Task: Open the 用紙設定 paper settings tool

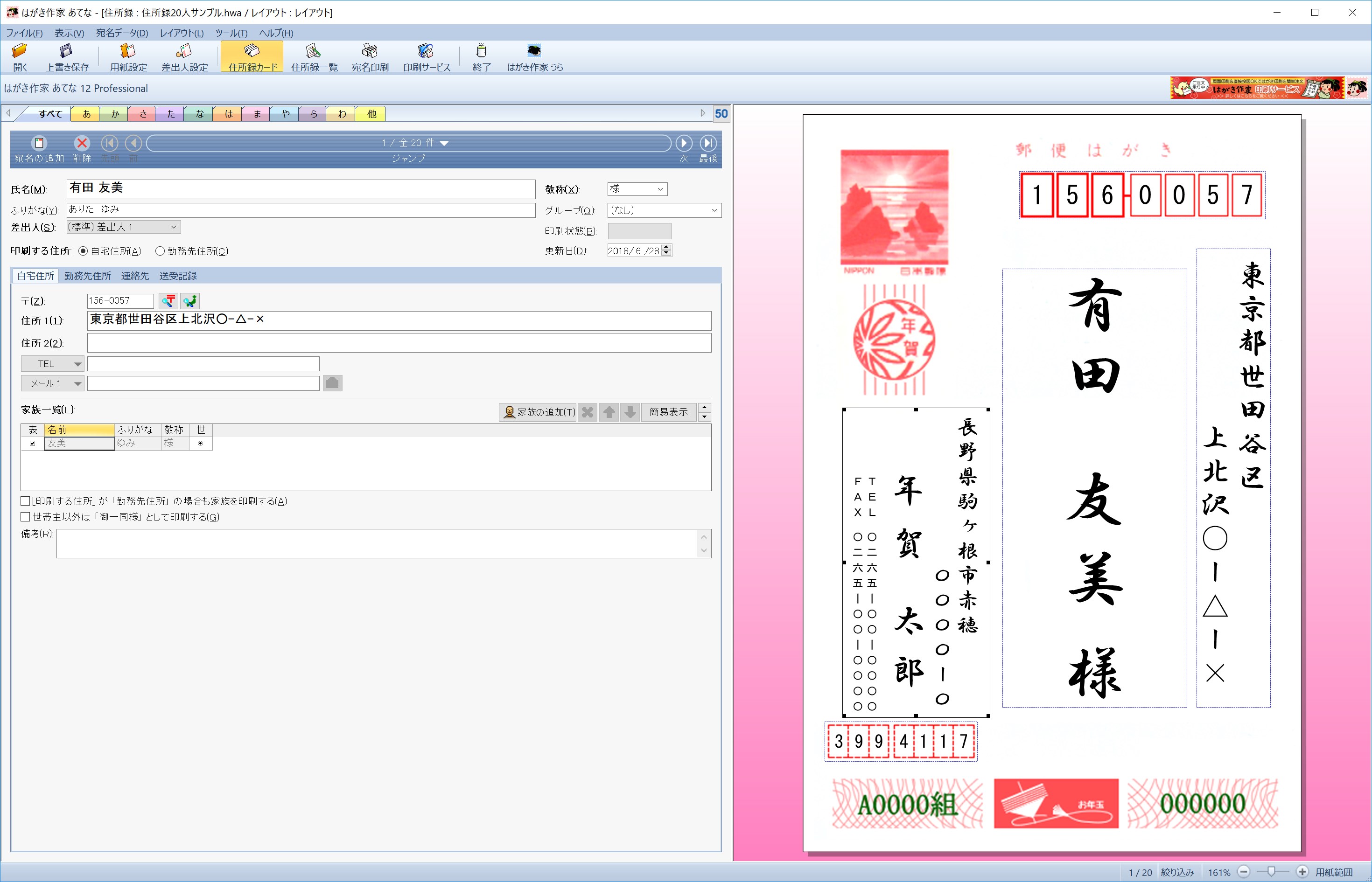Action: [128, 57]
